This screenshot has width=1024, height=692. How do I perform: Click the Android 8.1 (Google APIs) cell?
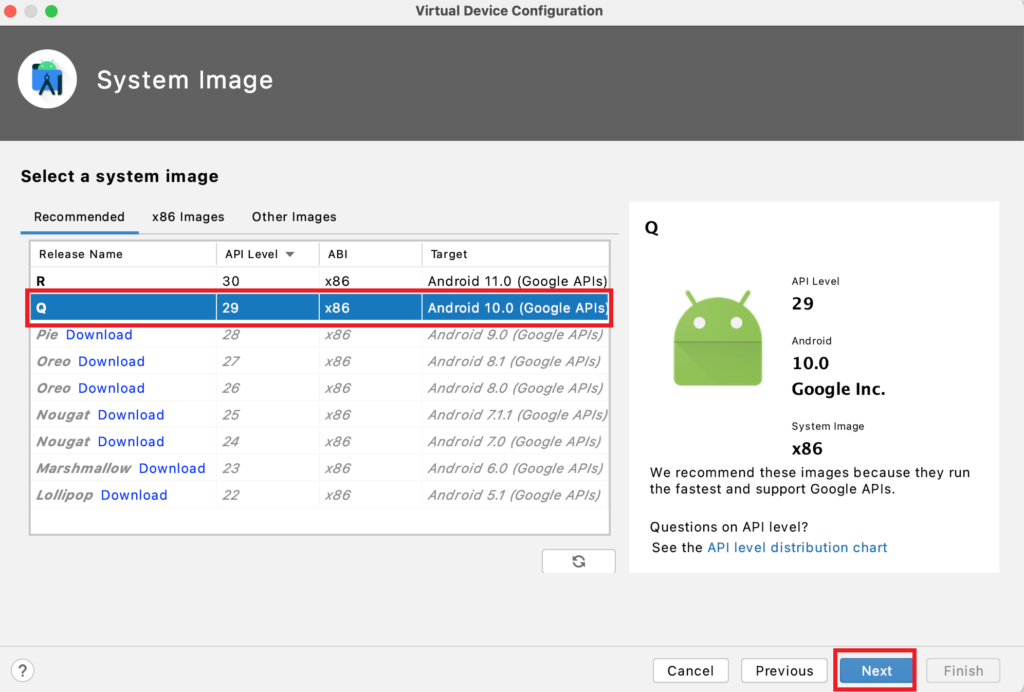pos(516,362)
